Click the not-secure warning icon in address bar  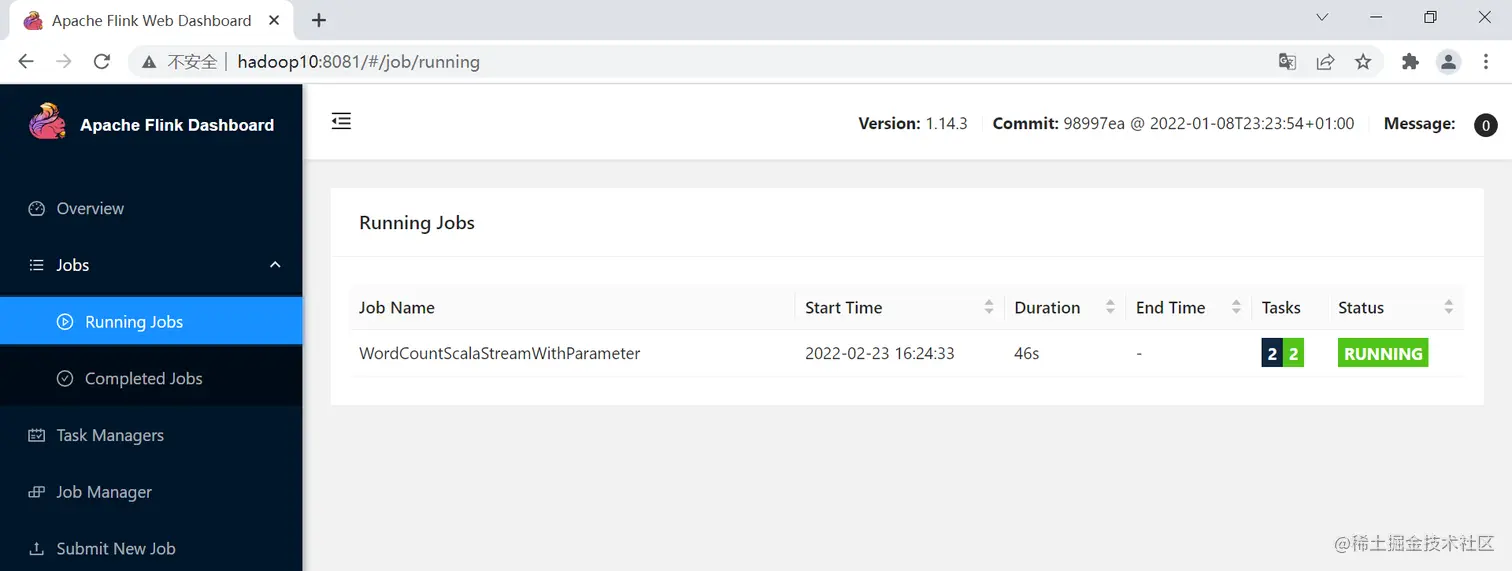[x=149, y=62]
